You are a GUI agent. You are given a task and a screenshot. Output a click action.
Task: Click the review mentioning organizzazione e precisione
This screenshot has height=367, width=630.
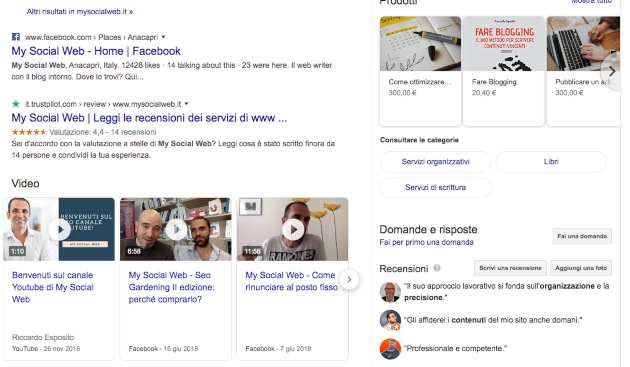click(507, 292)
